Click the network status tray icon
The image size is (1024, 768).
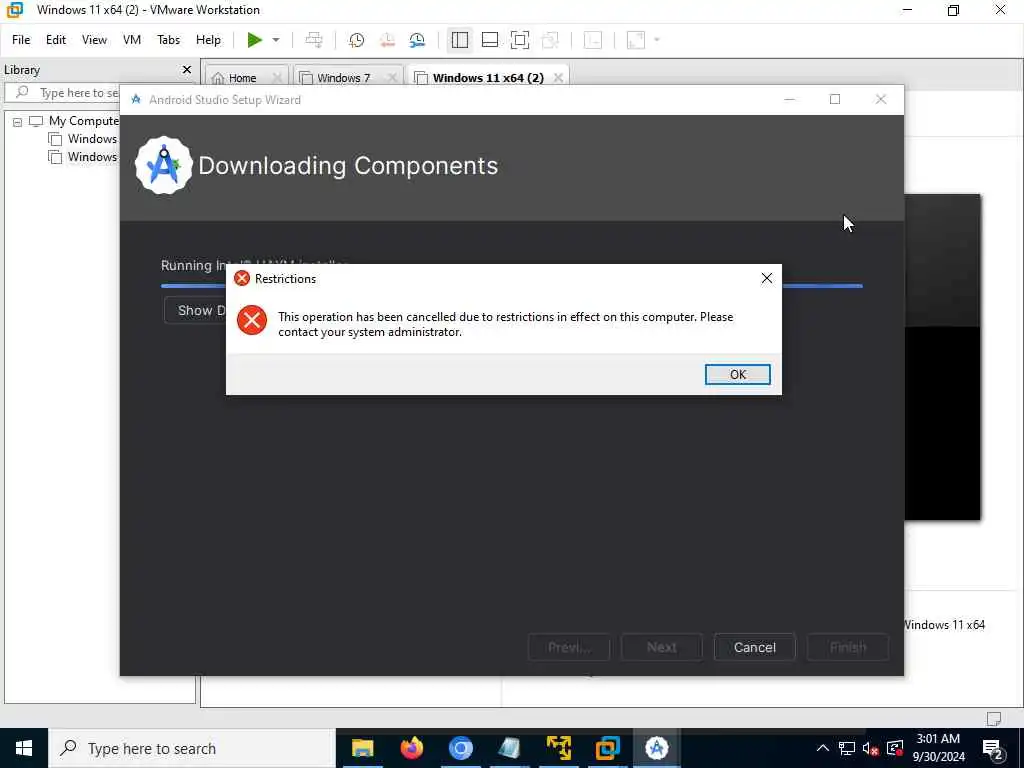(x=846, y=748)
